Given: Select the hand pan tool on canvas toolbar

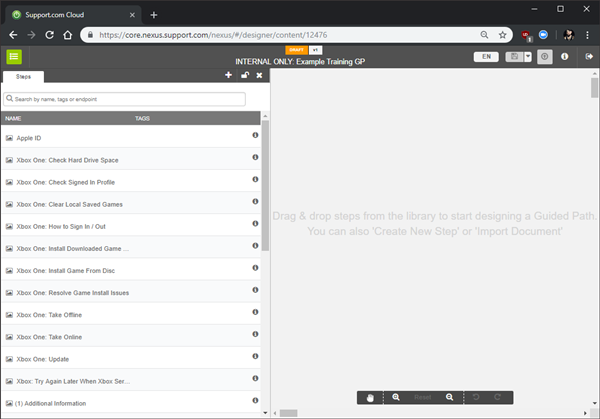Looking at the screenshot, I should click(x=370, y=398).
